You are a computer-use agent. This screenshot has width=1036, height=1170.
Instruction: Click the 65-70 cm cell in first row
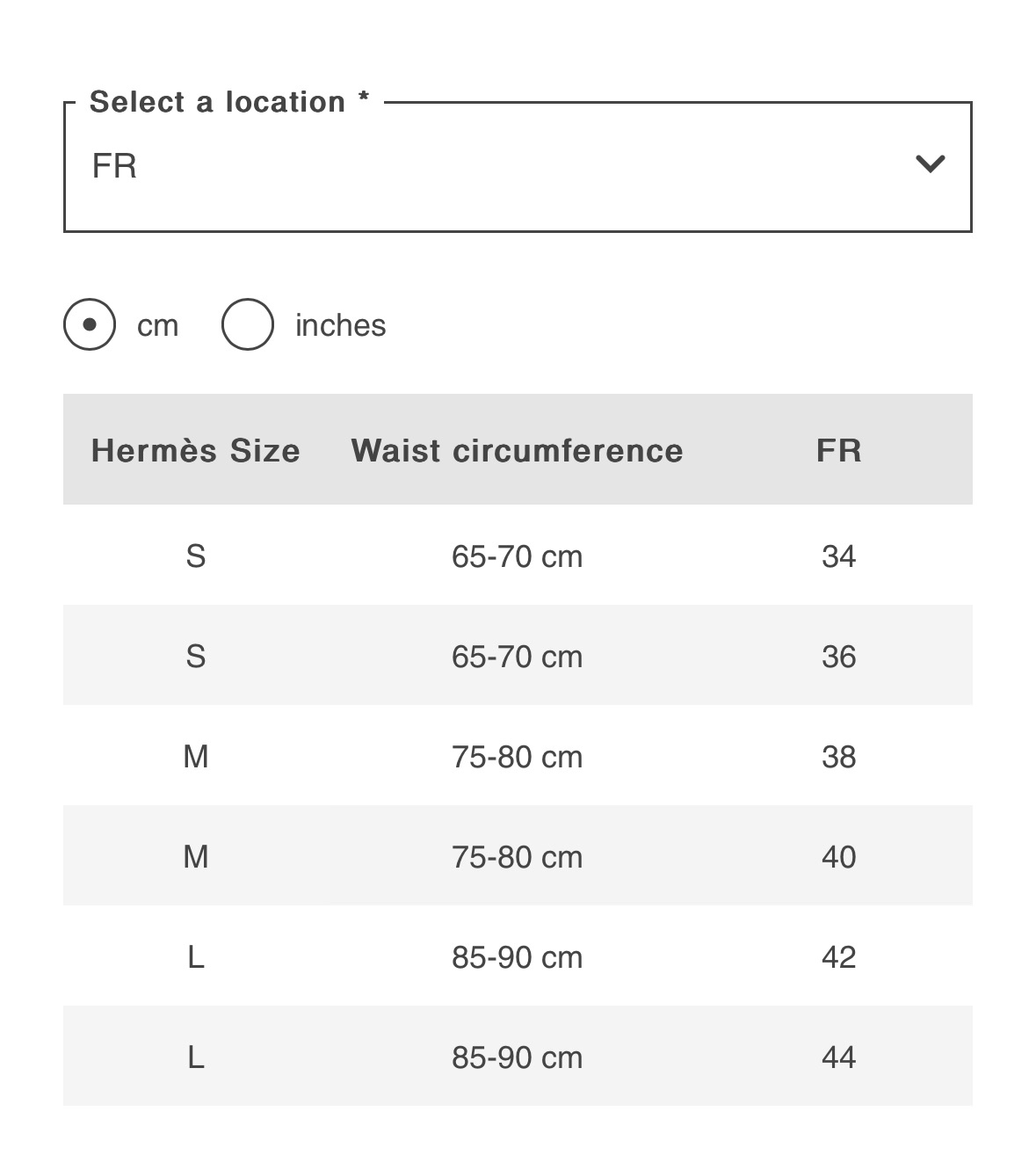[517, 556]
